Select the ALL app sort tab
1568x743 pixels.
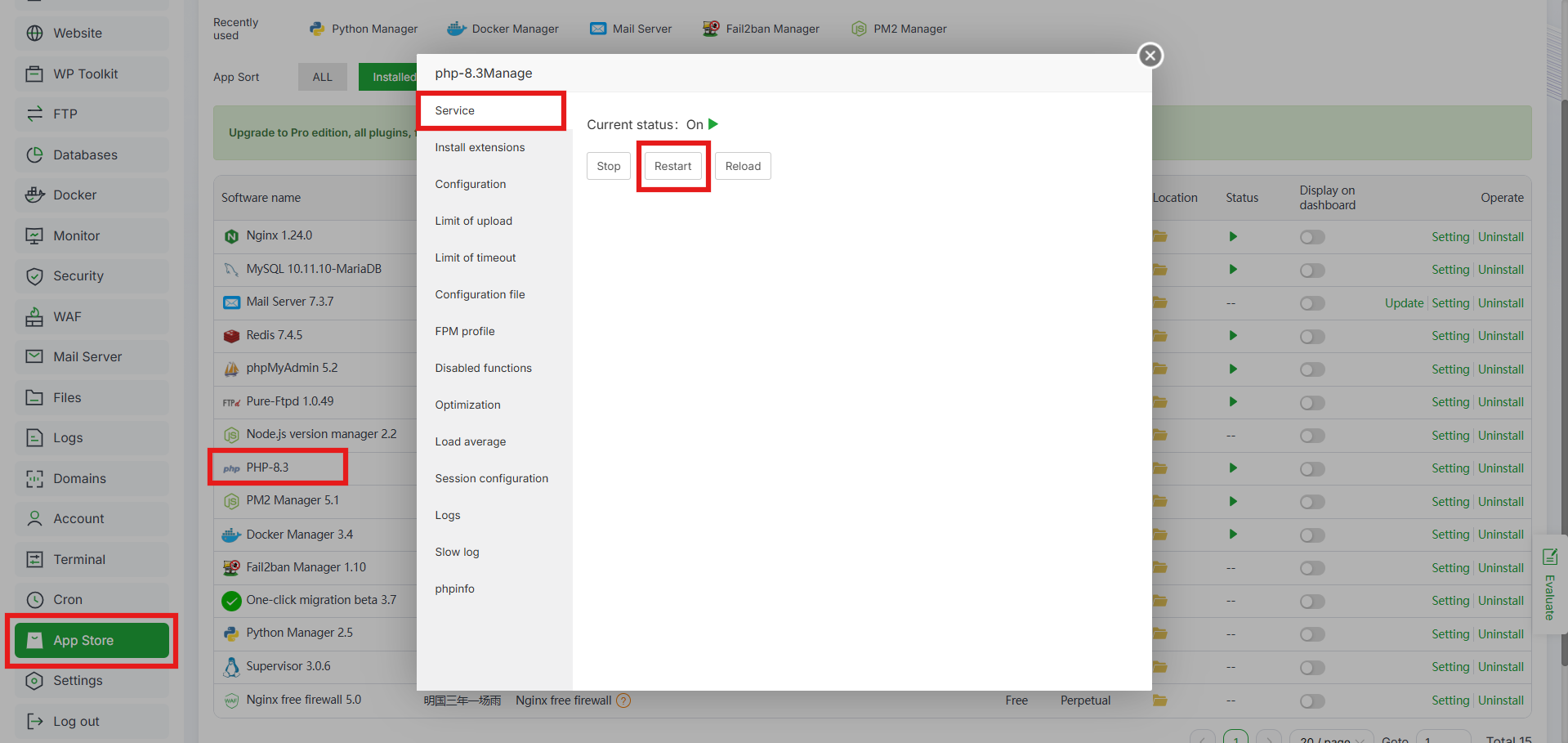point(323,78)
